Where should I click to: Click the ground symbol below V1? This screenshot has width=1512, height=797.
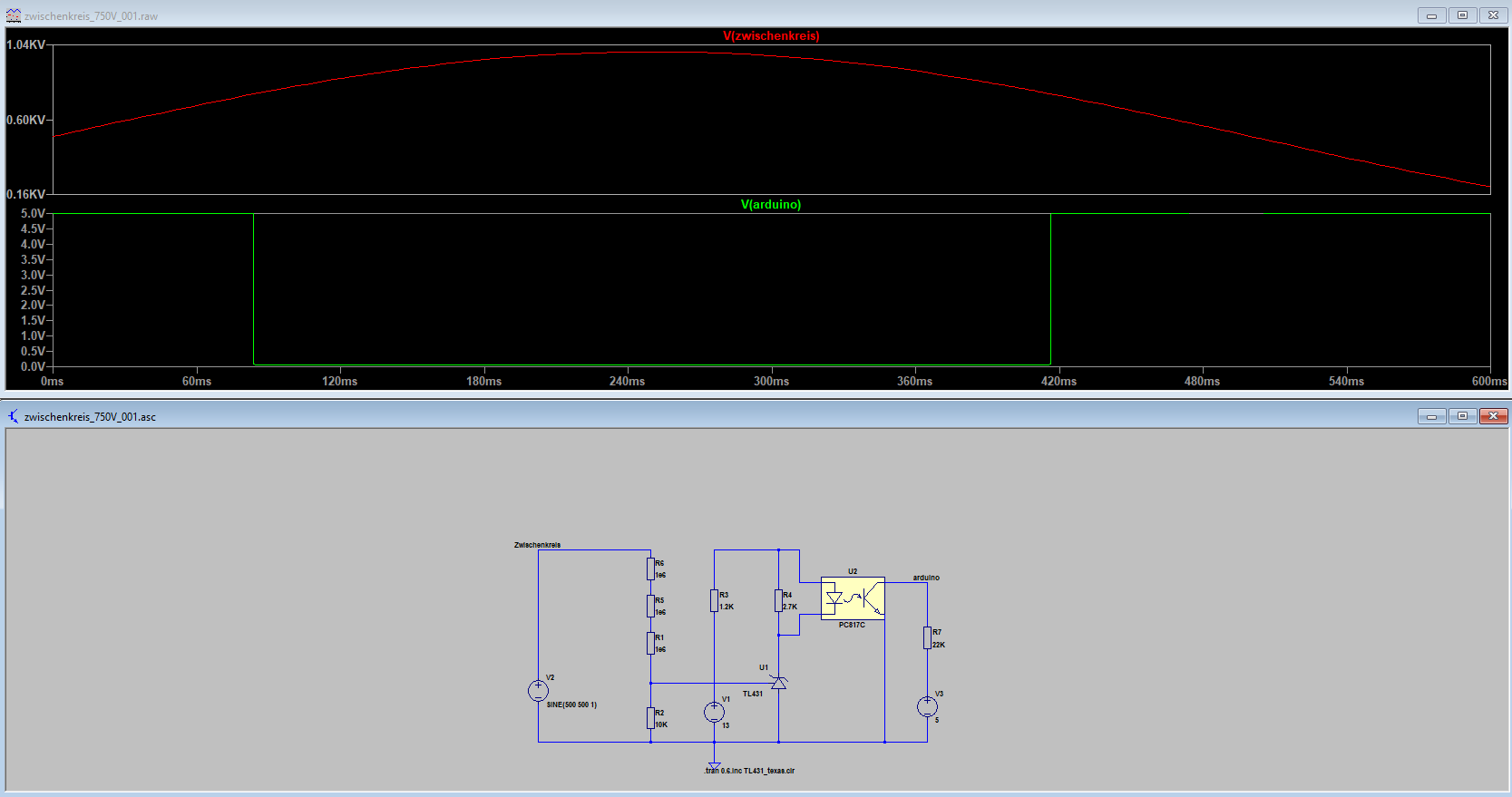click(714, 766)
